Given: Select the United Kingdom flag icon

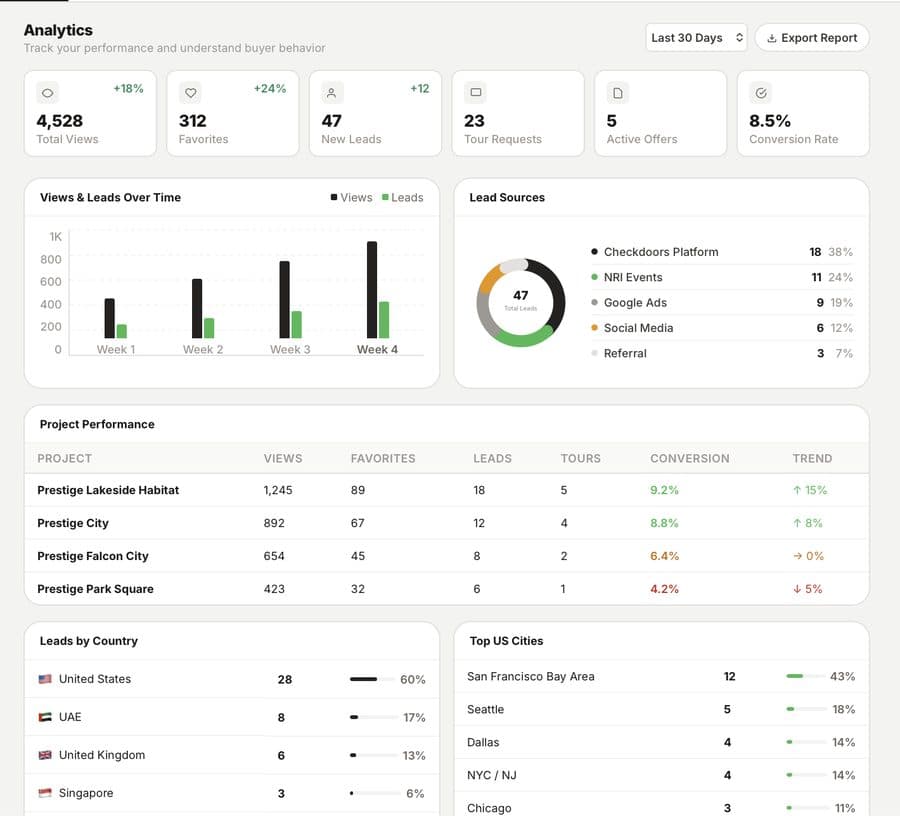Looking at the screenshot, I should pyautogui.click(x=44, y=755).
